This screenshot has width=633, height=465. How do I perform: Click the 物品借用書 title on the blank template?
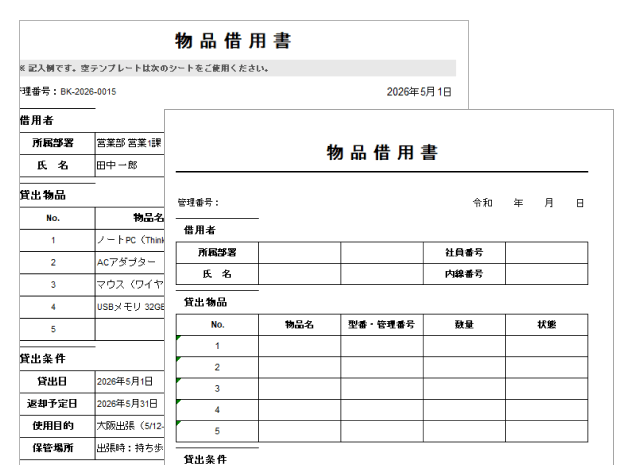382,153
